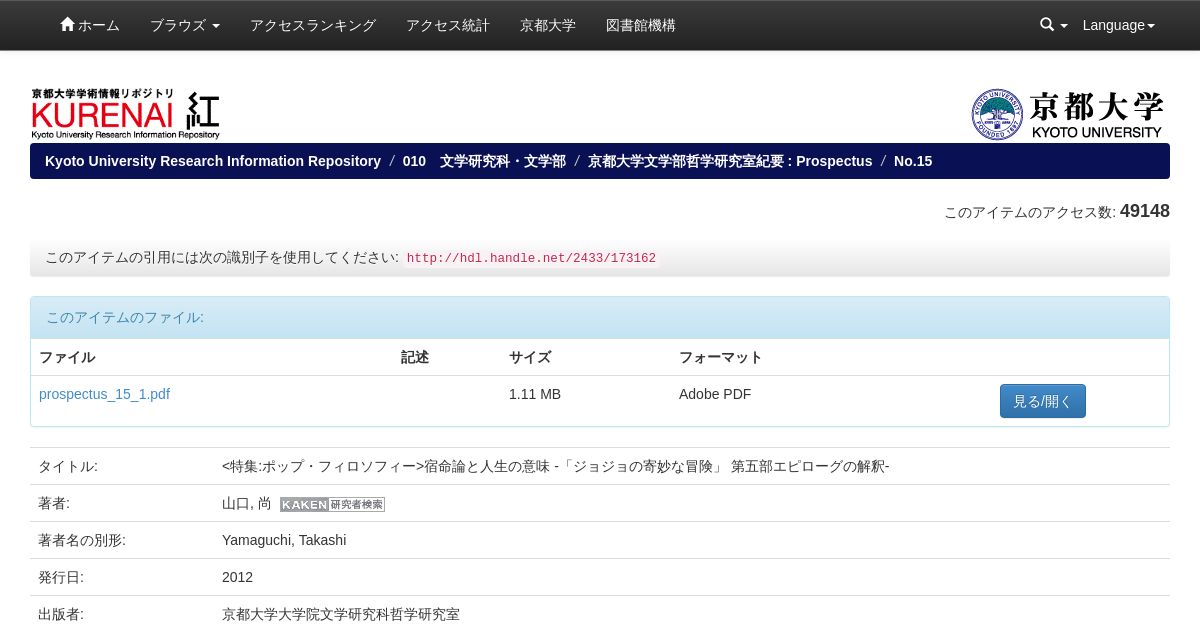Viewport: 1200px width, 630px height.
Task: Click the 見る/開く button
Action: (x=1043, y=401)
